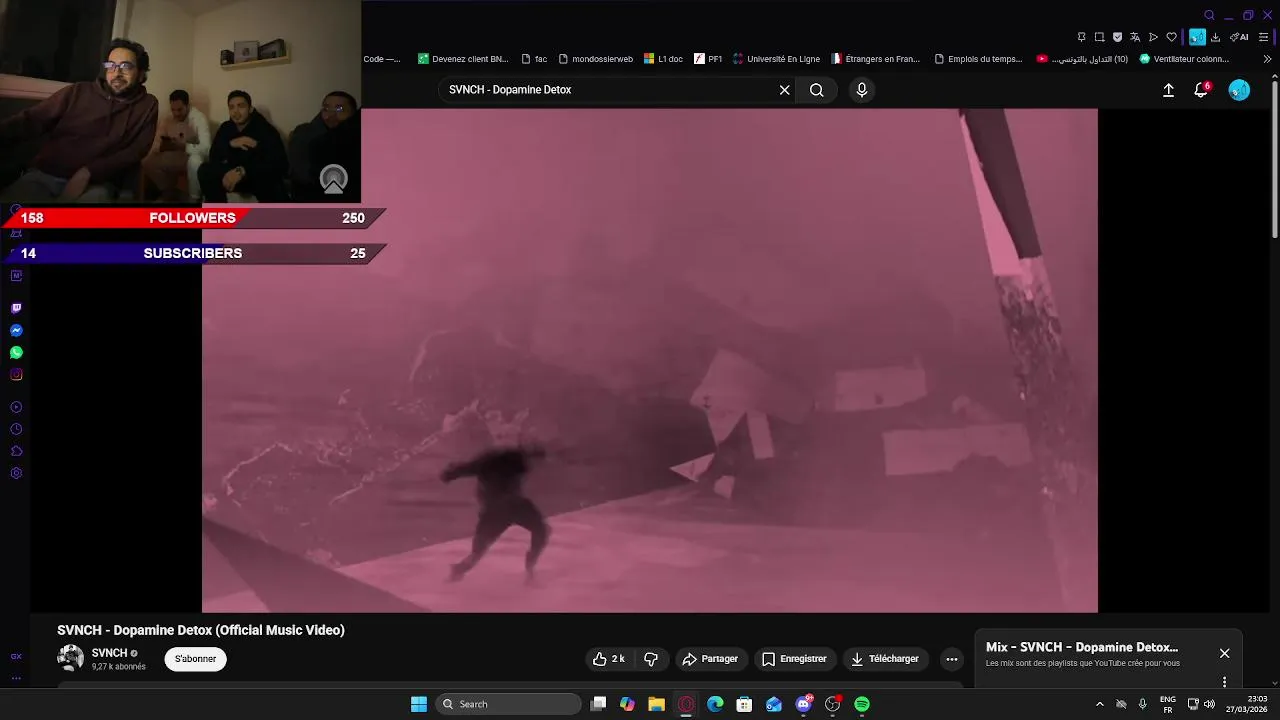Start voice search with microphone icon

862,90
